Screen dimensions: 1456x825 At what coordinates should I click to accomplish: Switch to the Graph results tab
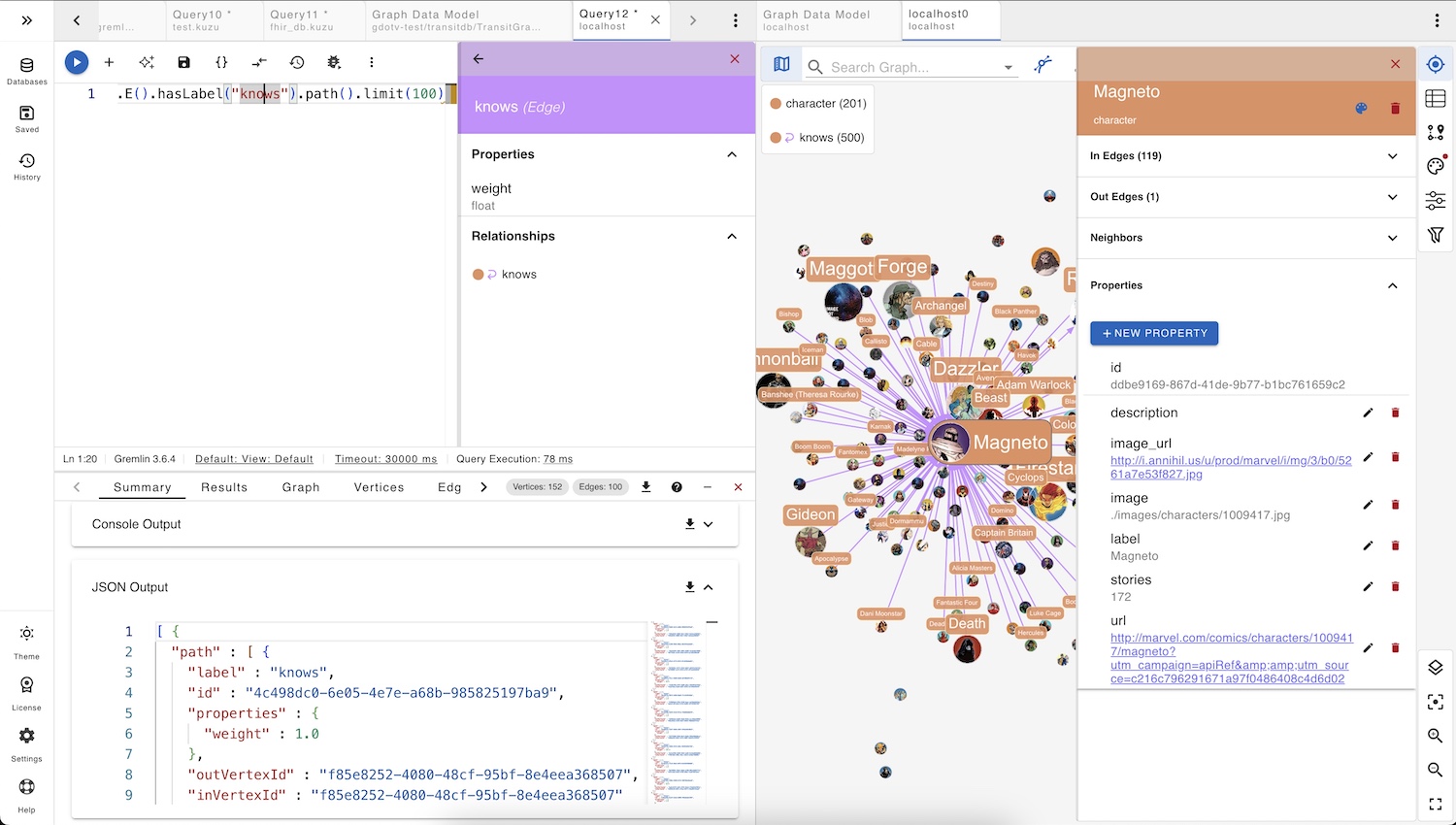point(300,487)
